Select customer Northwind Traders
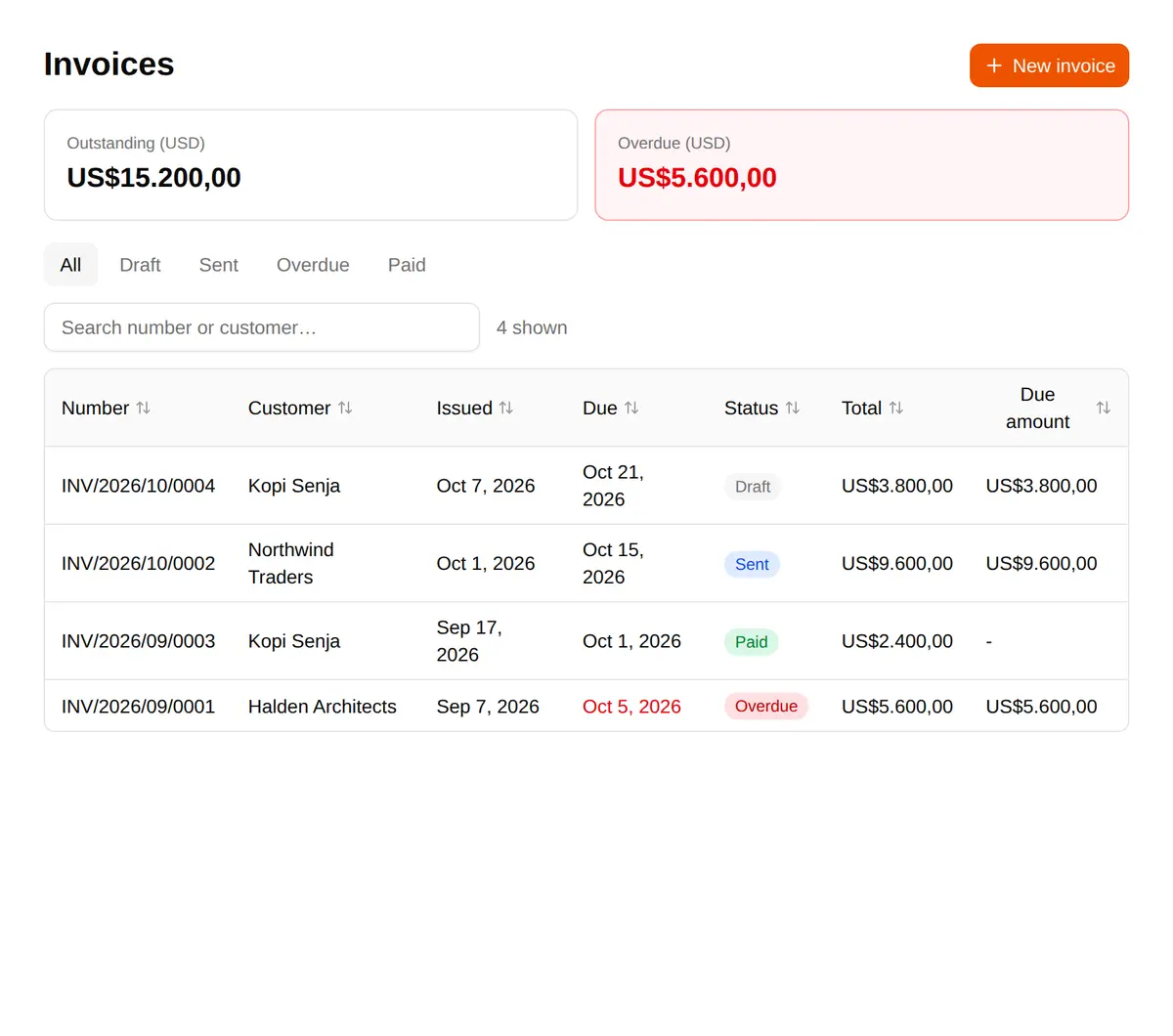The height and width of the screenshot is (1036, 1173). pos(291,564)
